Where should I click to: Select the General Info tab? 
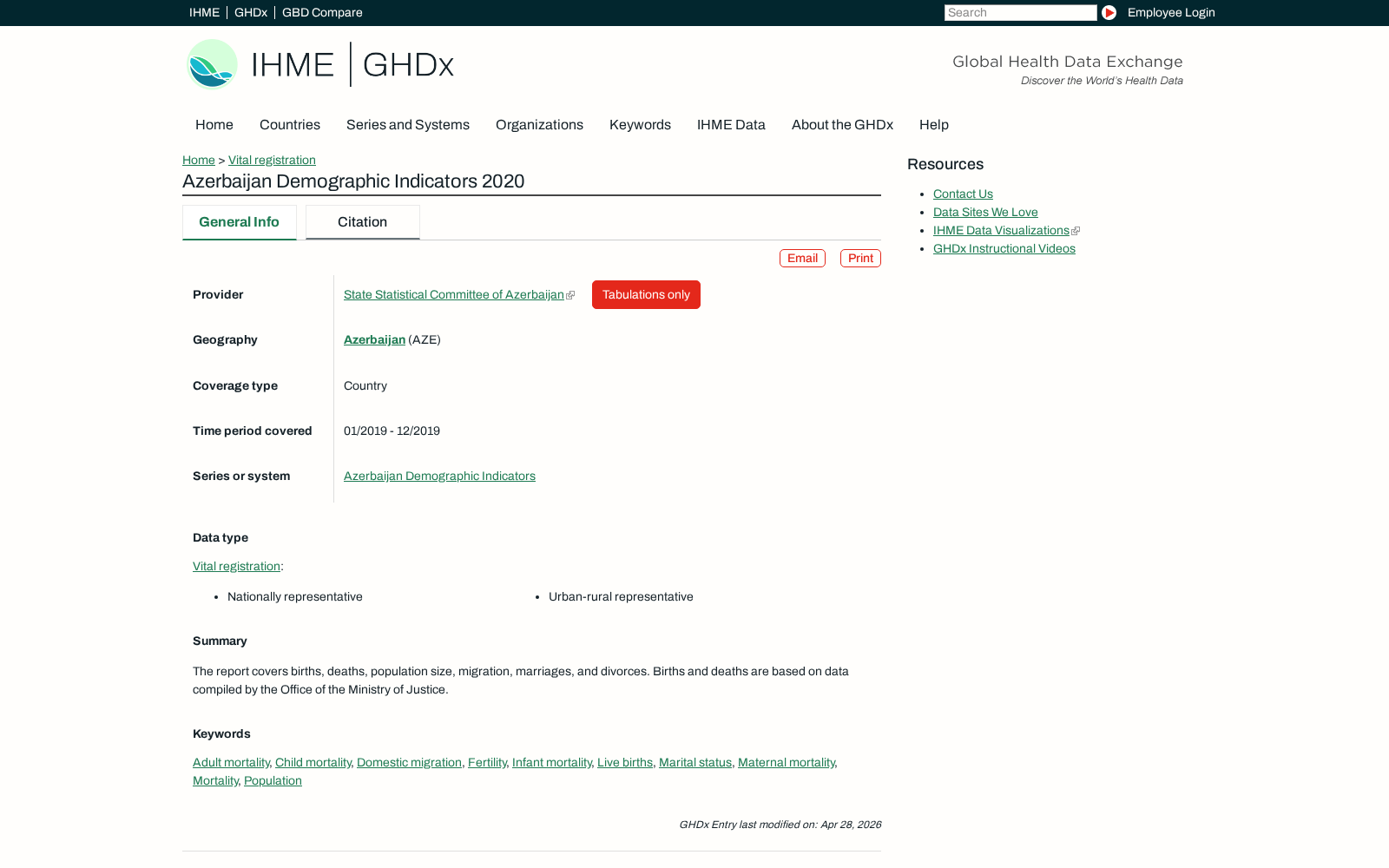tap(239, 222)
